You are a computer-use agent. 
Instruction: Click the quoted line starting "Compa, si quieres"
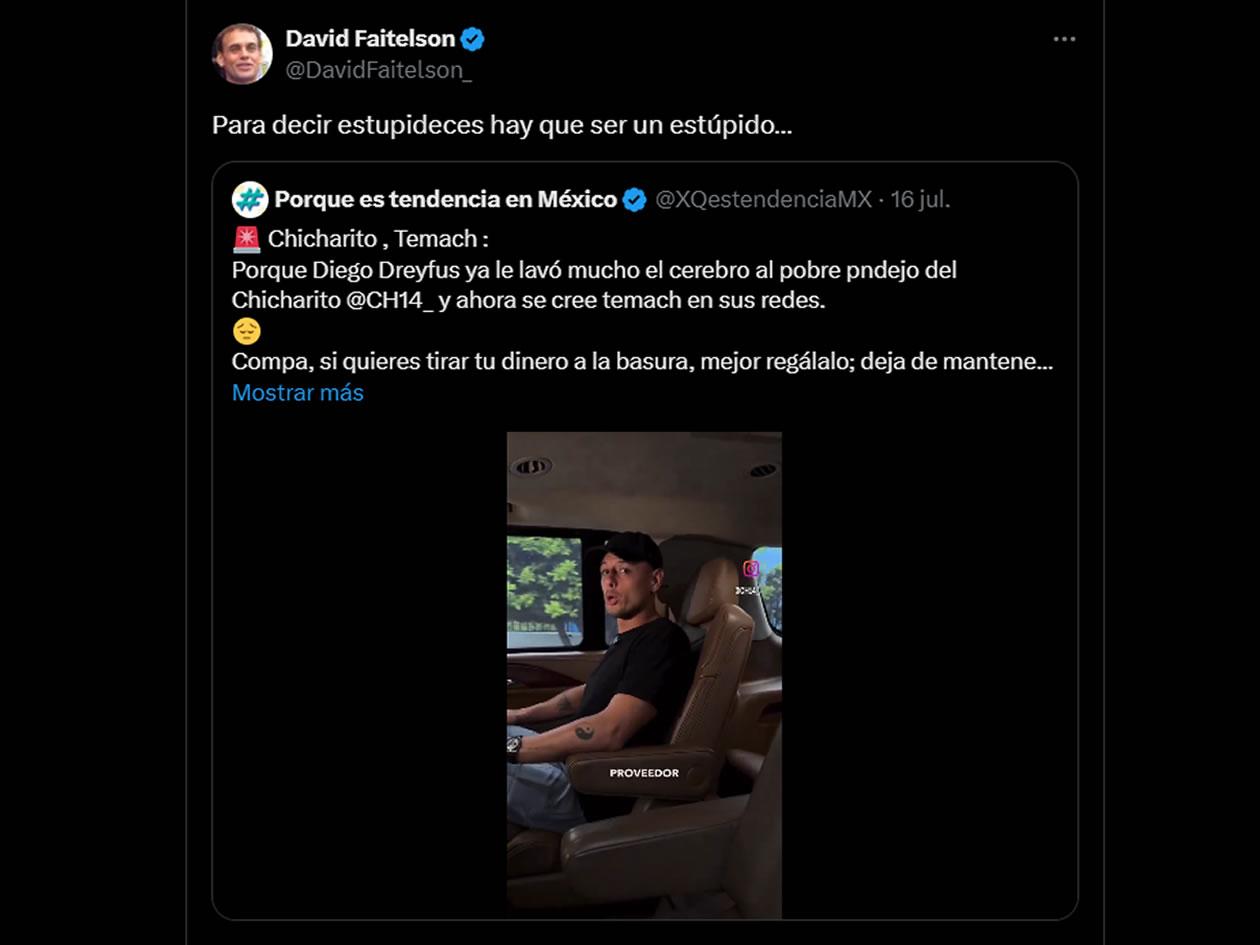click(x=641, y=361)
